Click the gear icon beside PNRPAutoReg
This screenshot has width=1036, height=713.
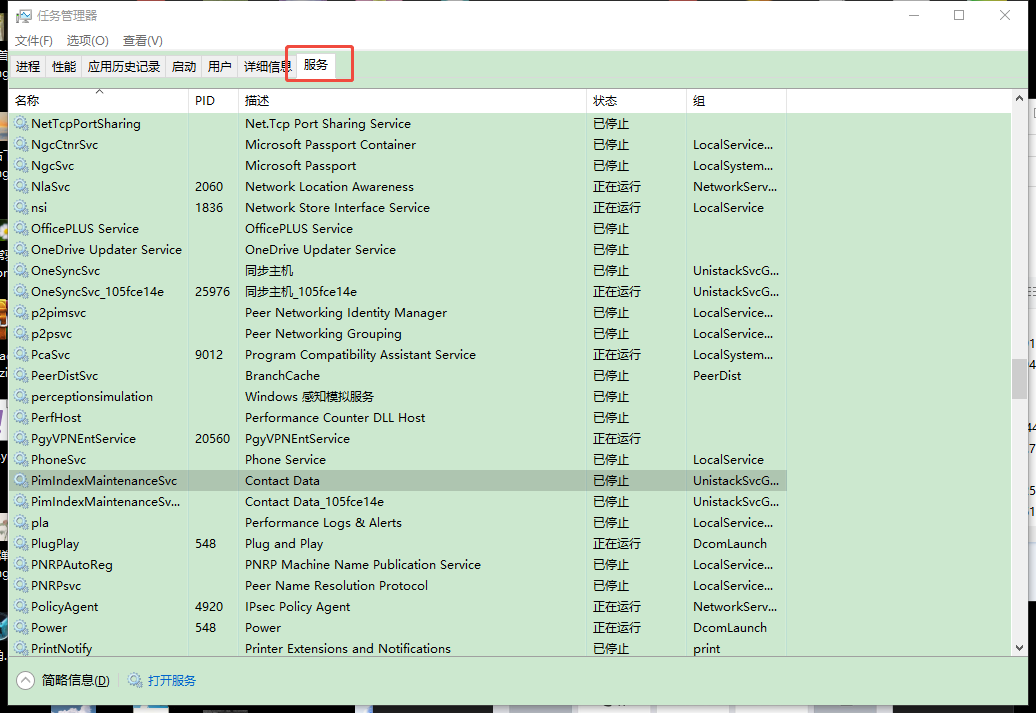point(21,564)
